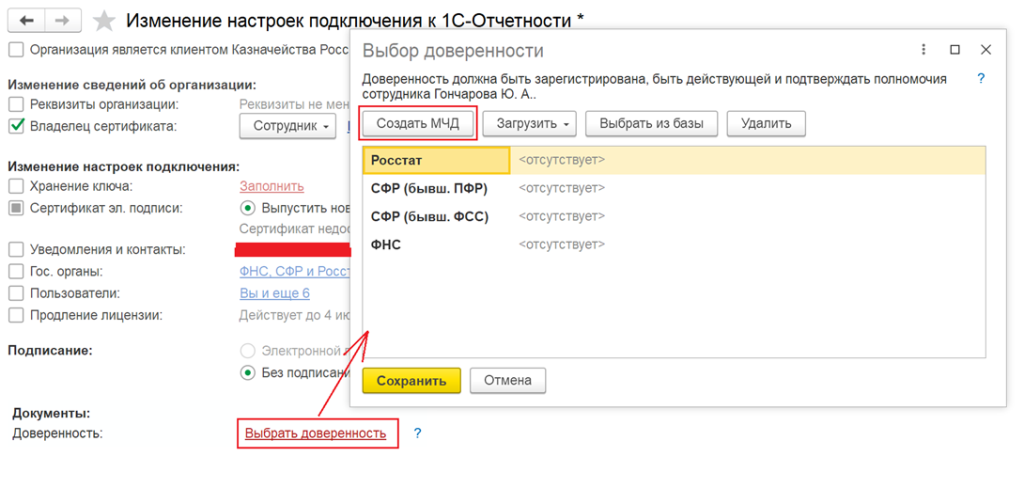The width and height of the screenshot is (1024, 504).
Task: Open help question mark in dialog
Action: click(981, 79)
